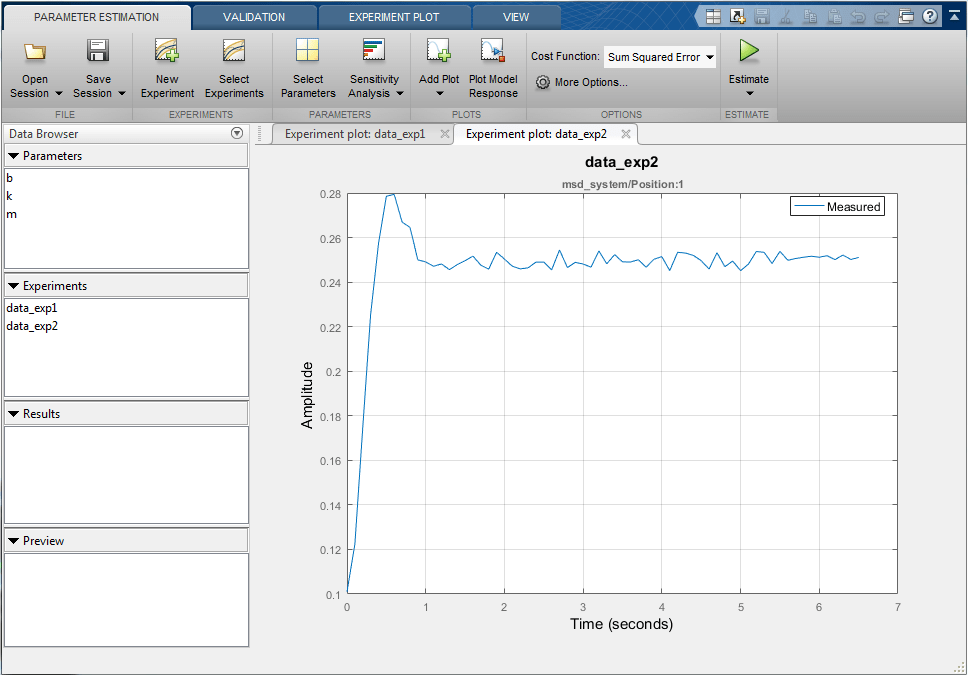This screenshot has height=675, width=968.
Task: Select data_exp1 in Experiments list
Action: click(x=32, y=308)
